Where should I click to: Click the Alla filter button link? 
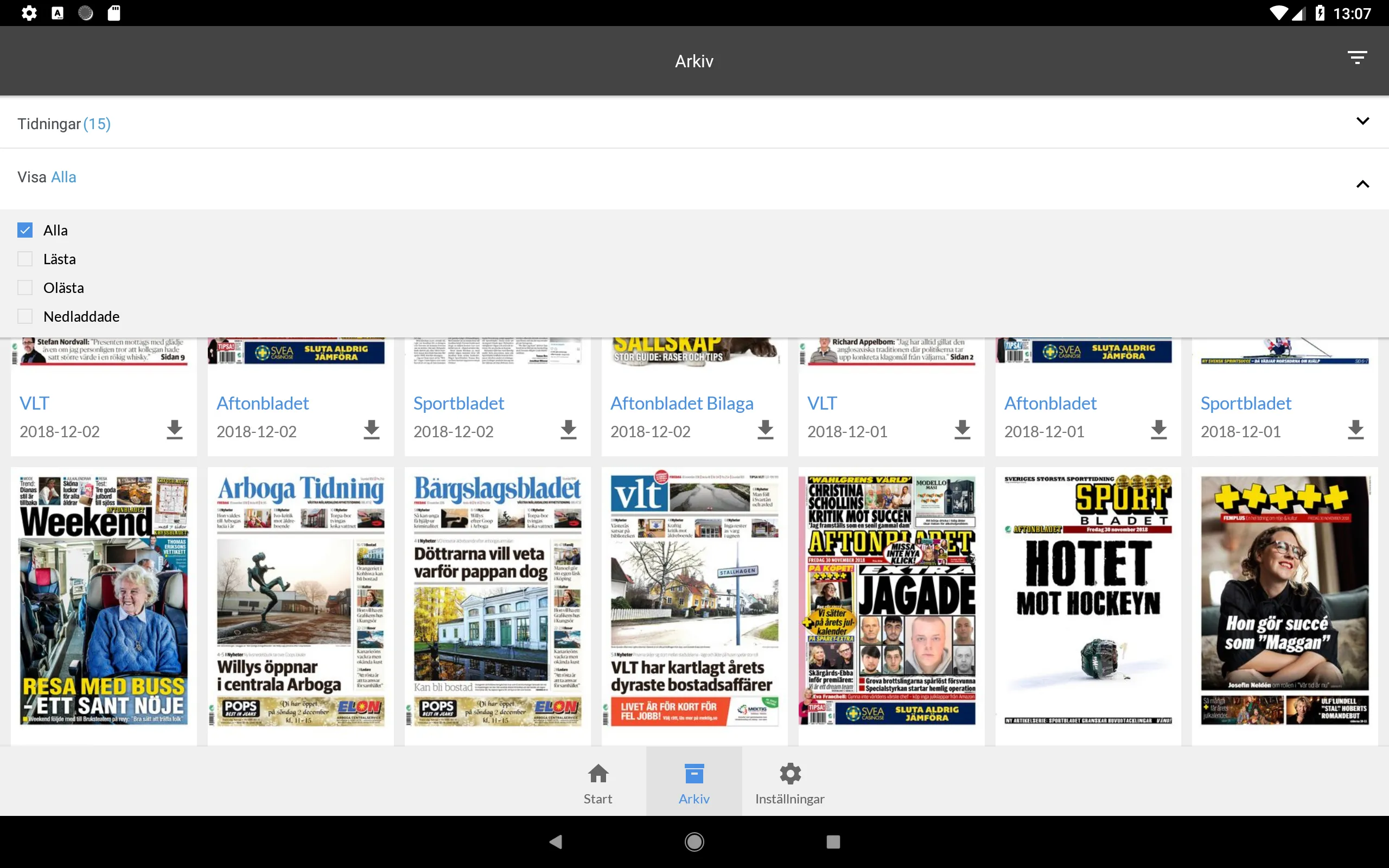tap(62, 177)
